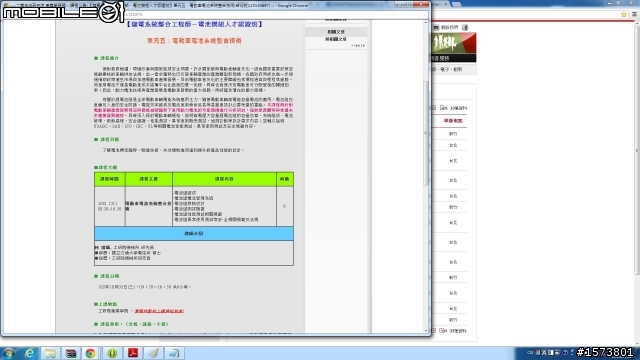This screenshot has height=360, width=640.
Task: Open the second sidebar link under 相關文章
Action: coord(336,39)
